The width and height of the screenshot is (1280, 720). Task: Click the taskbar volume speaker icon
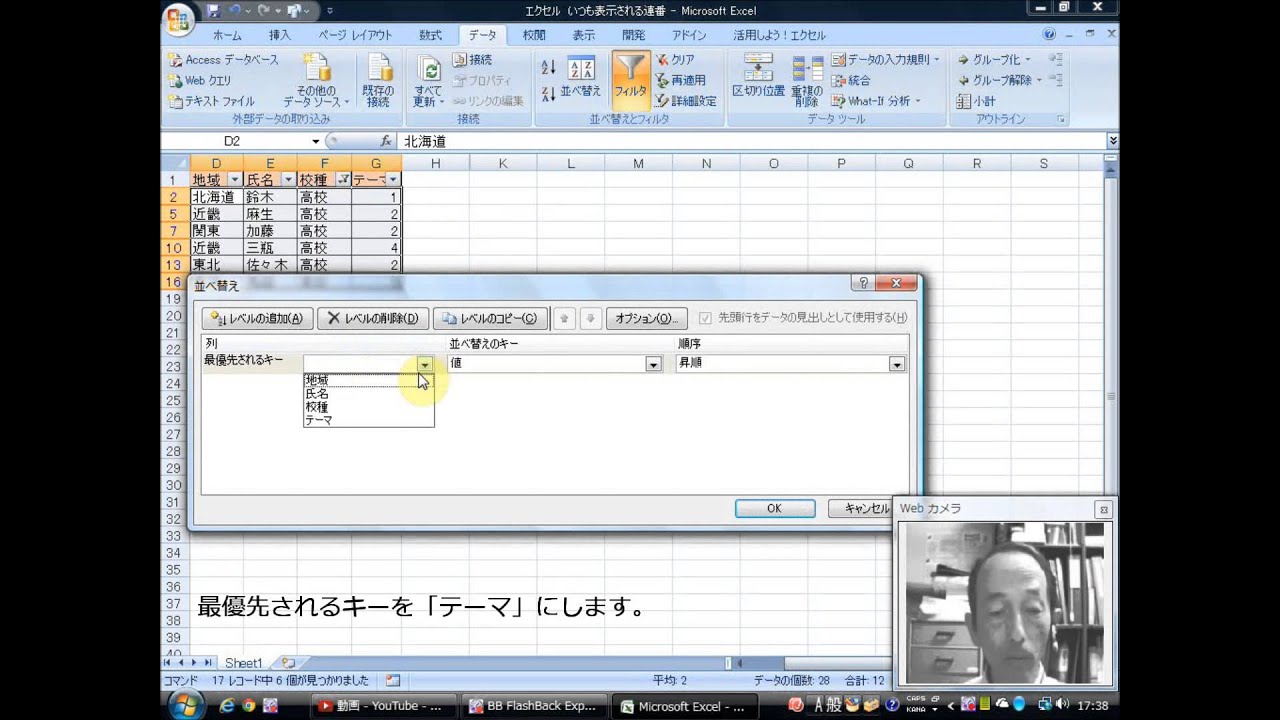click(x=1060, y=704)
